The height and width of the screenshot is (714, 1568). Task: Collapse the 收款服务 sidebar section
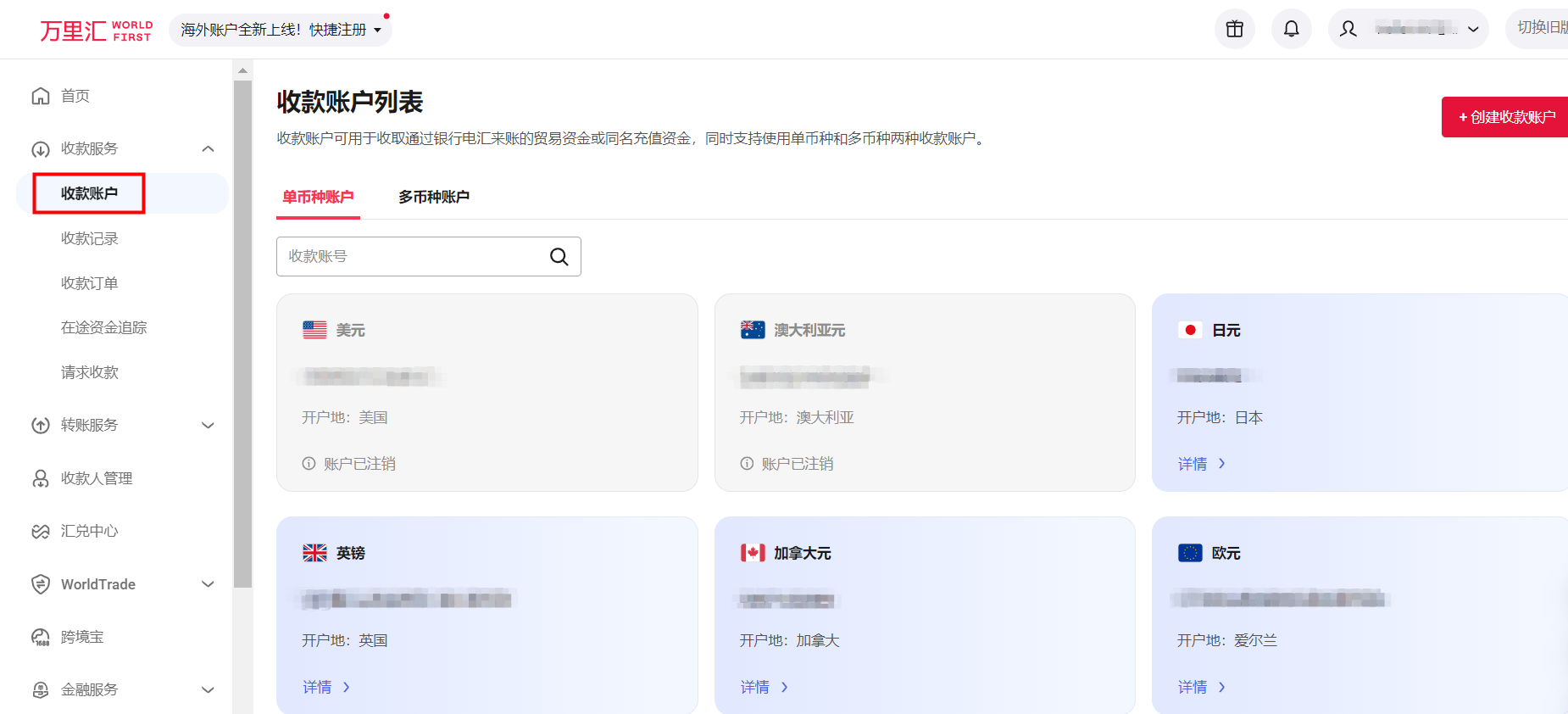click(x=208, y=149)
